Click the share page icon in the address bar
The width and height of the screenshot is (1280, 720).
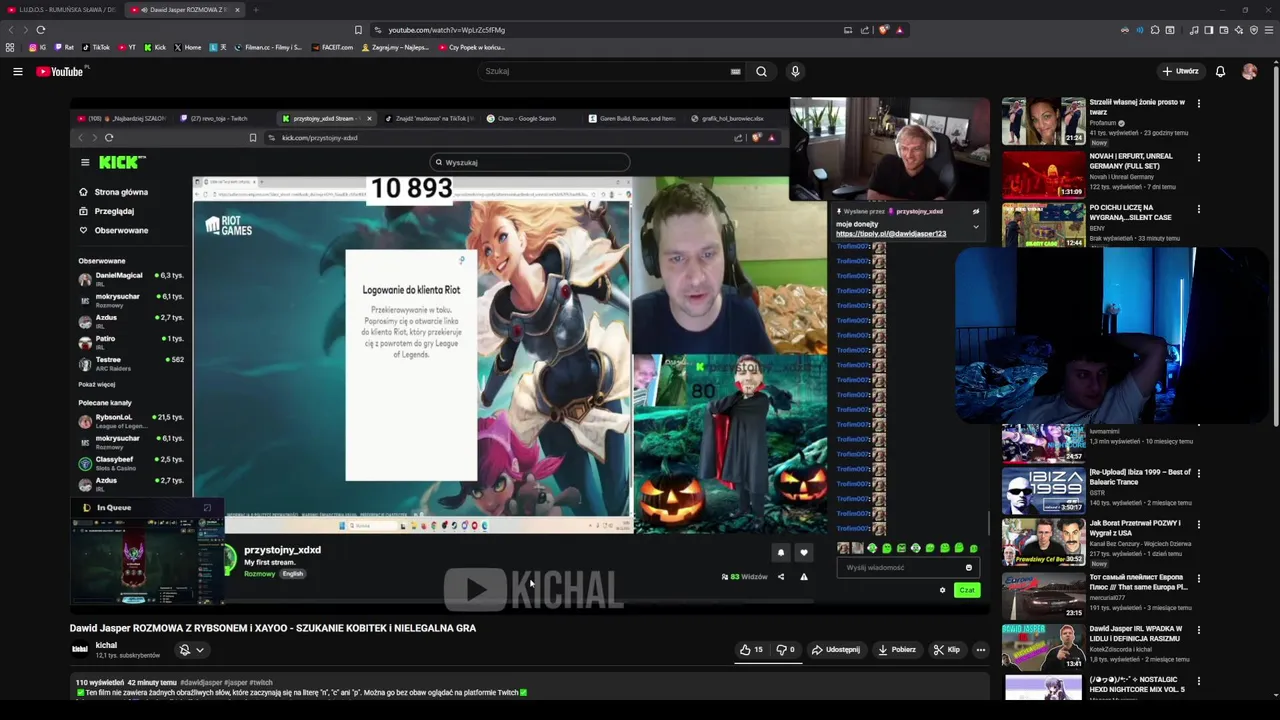pyautogui.click(x=865, y=30)
